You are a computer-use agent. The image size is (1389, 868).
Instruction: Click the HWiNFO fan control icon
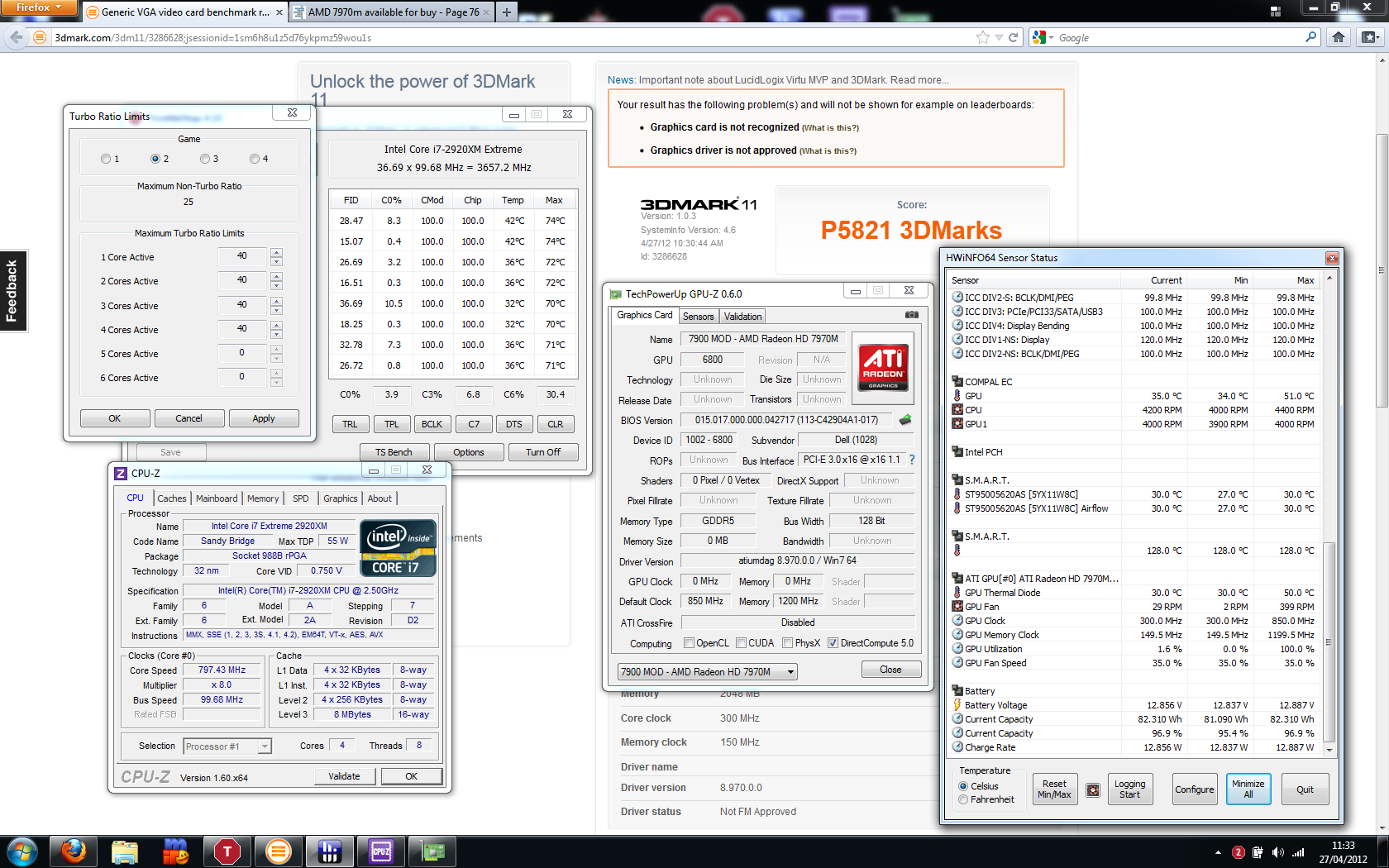click(x=1093, y=789)
